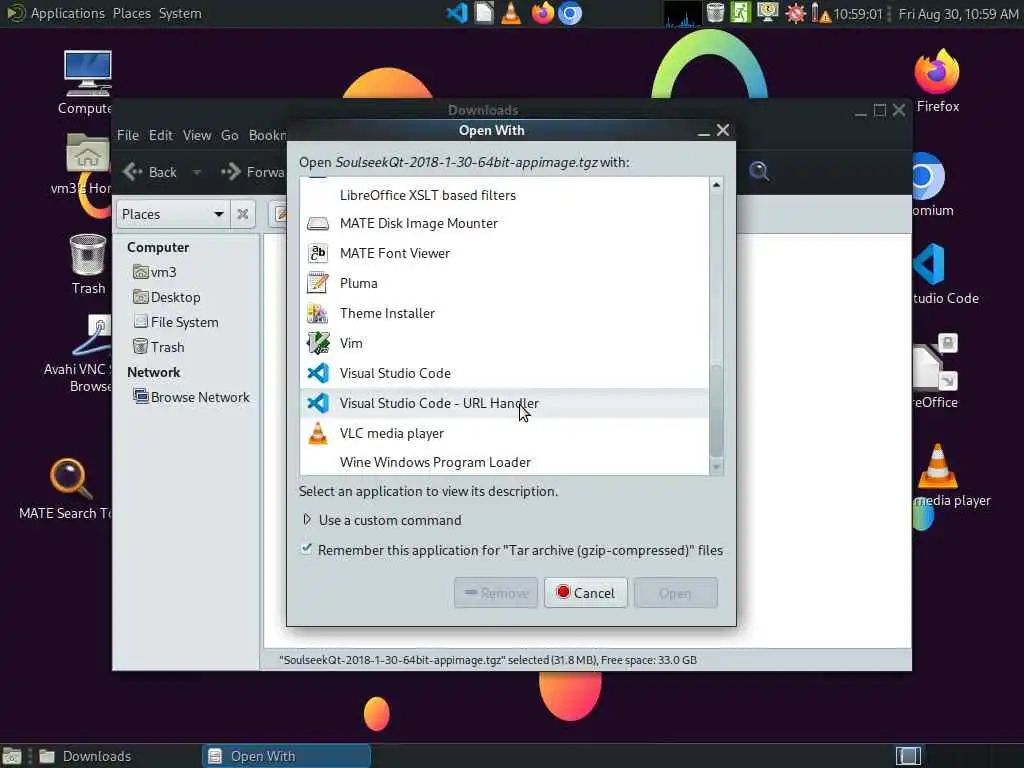Open File System in sidebar
The width and height of the screenshot is (1024, 768).
tap(176, 321)
